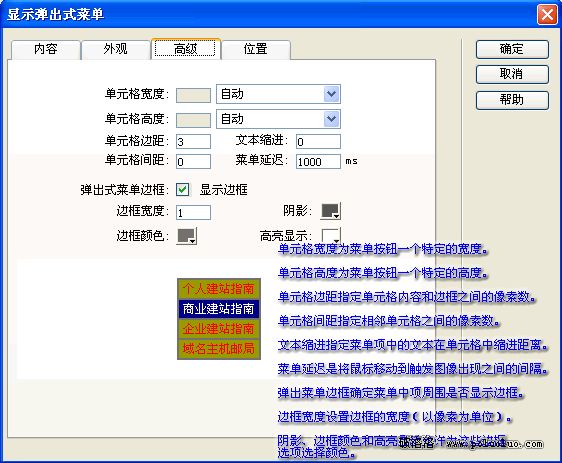562x463 pixels.
Task: Click highlighted 商业建站指南 preview item
Action: [x=219, y=309]
